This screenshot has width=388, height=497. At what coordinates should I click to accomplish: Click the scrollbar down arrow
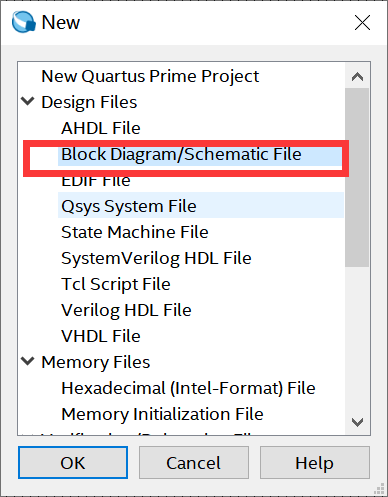pyautogui.click(x=357, y=422)
